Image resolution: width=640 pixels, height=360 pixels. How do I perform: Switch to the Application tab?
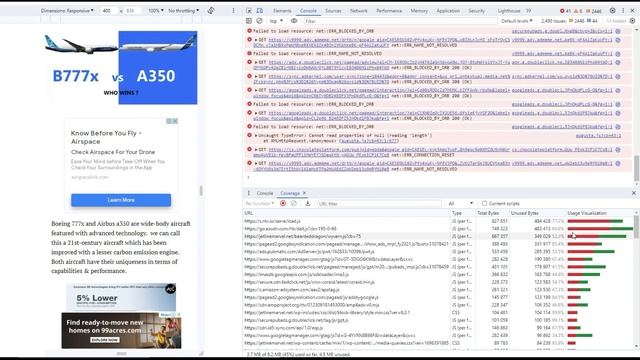click(x=448, y=11)
